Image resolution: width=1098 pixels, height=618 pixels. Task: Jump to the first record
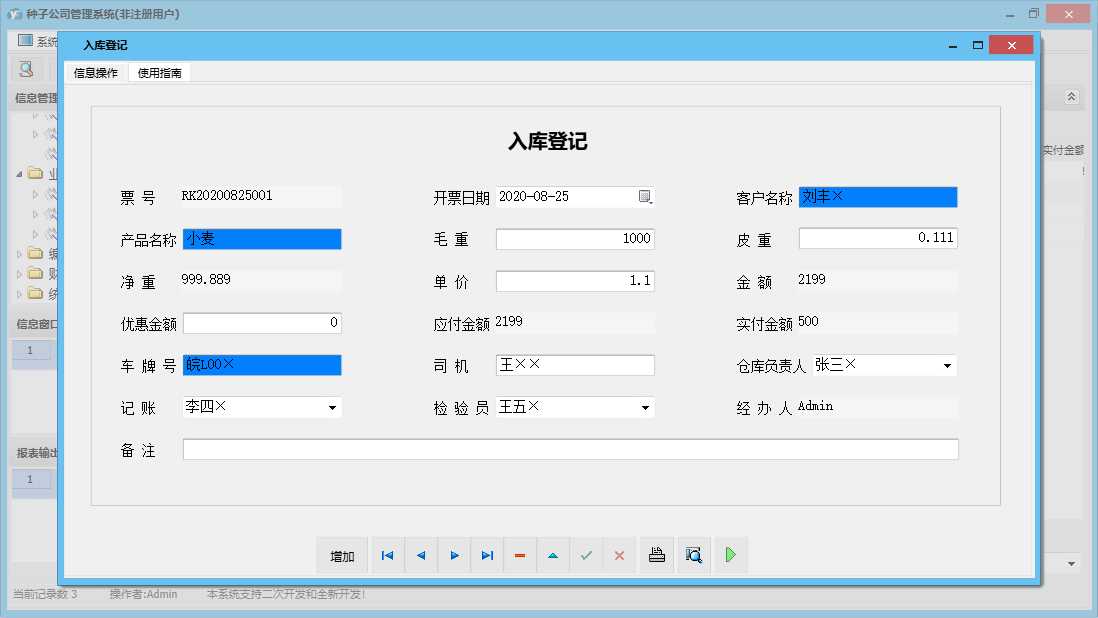point(387,555)
